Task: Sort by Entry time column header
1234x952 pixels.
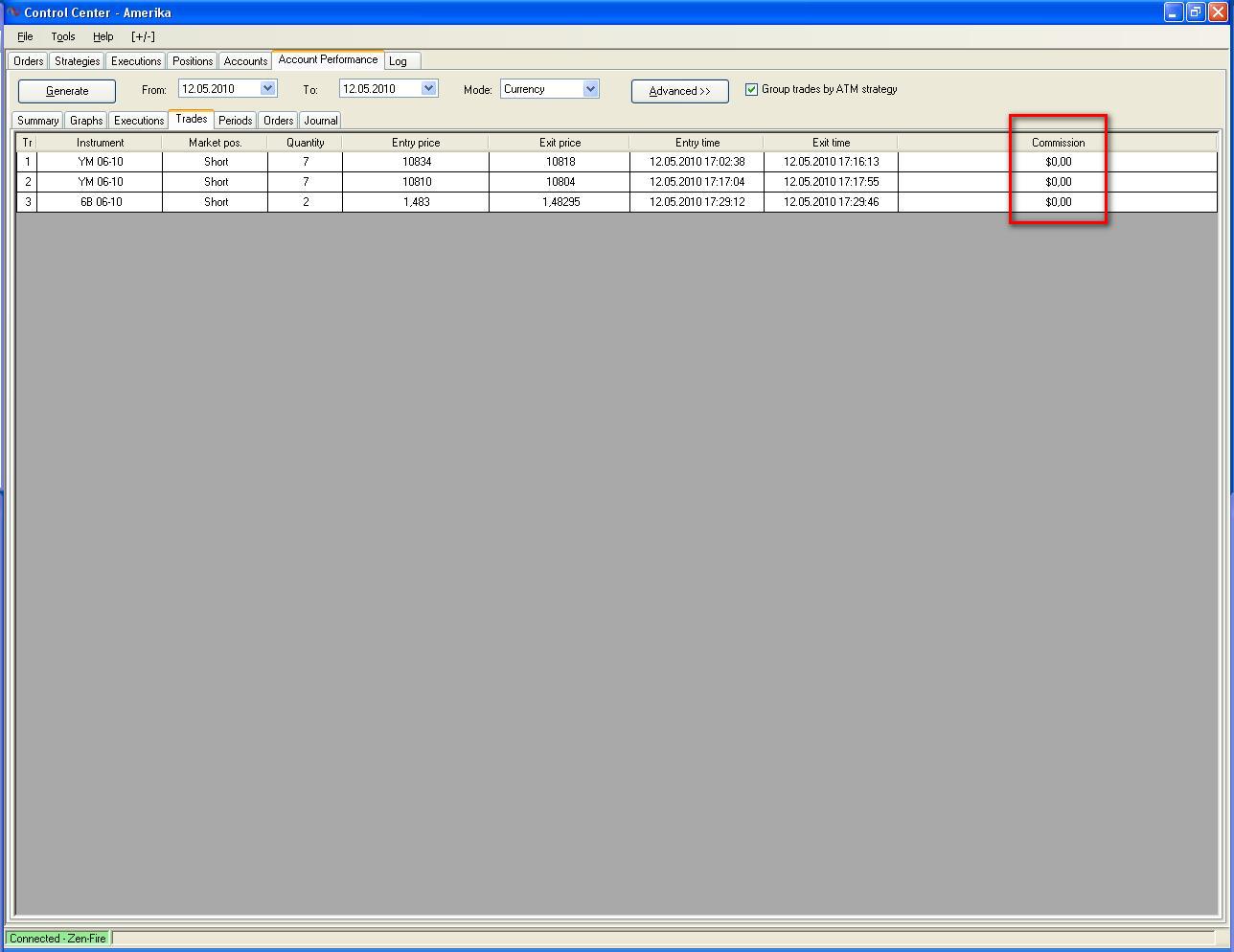Action: click(697, 143)
